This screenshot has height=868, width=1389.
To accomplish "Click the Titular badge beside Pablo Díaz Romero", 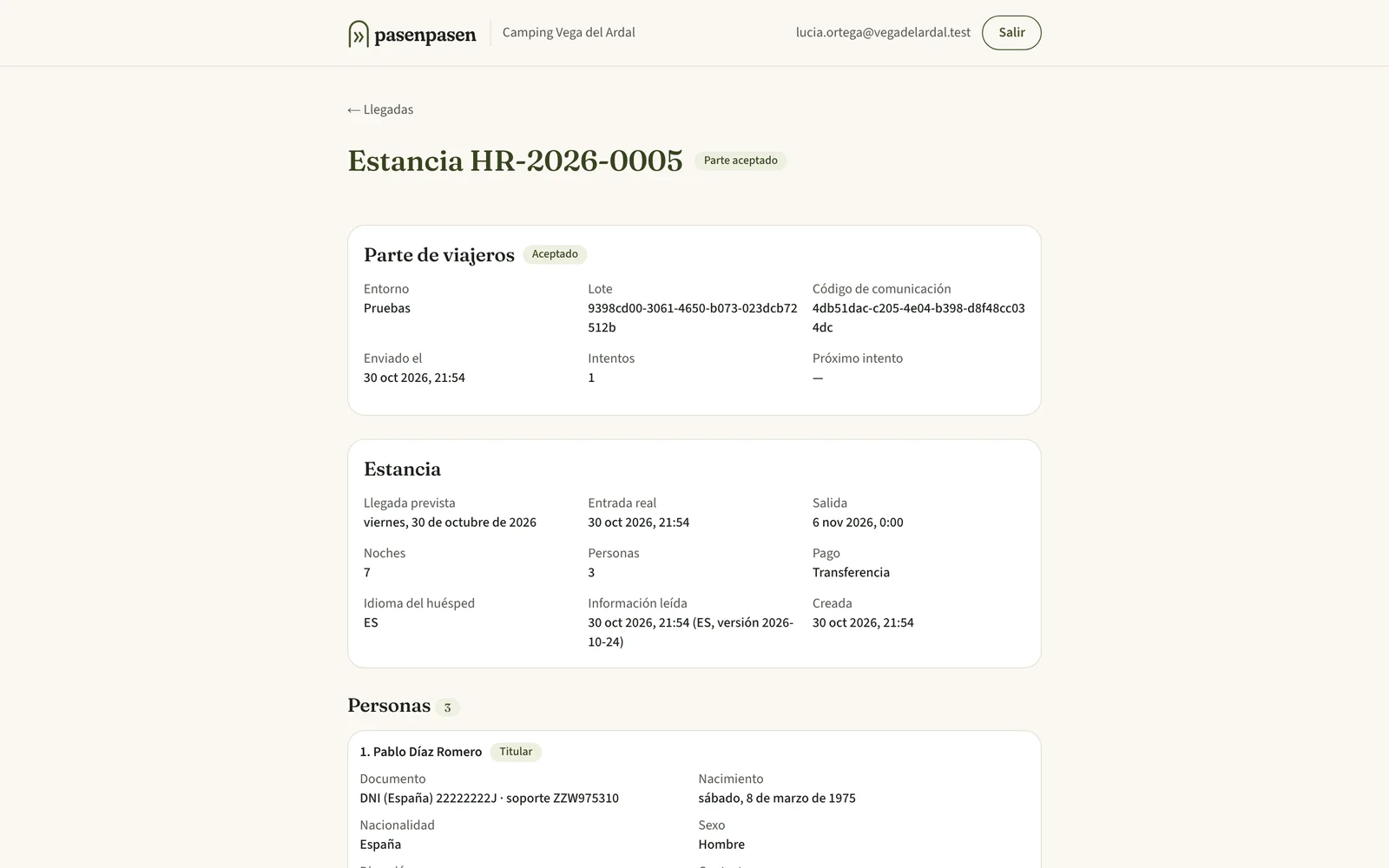I will coord(516,752).
